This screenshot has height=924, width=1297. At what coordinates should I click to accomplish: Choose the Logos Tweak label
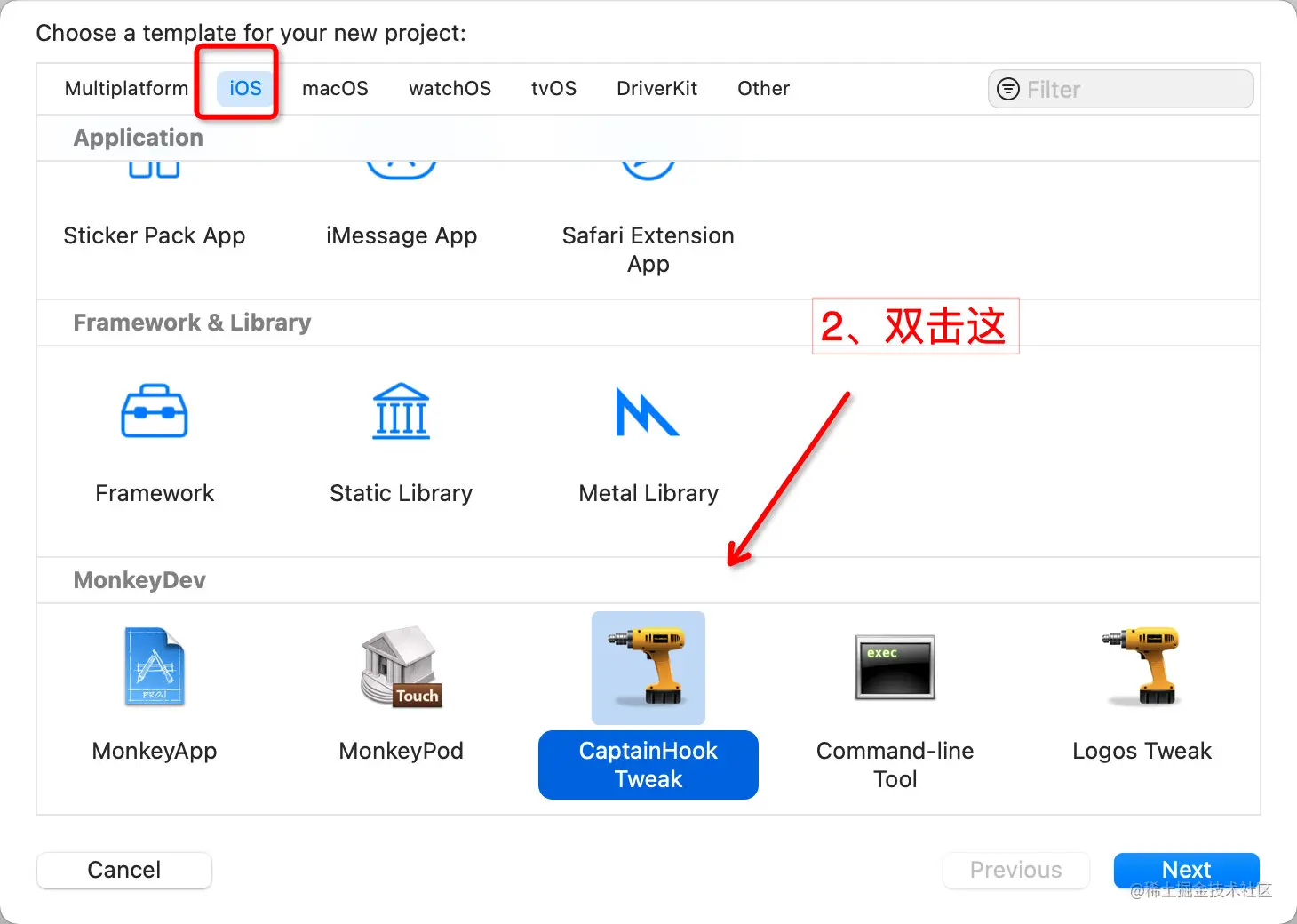[x=1142, y=751]
